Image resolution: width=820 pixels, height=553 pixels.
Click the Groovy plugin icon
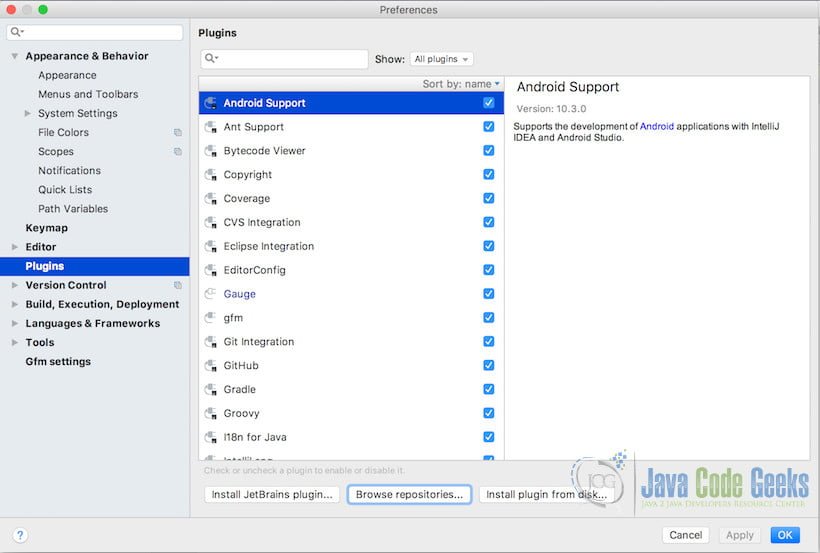(x=211, y=413)
